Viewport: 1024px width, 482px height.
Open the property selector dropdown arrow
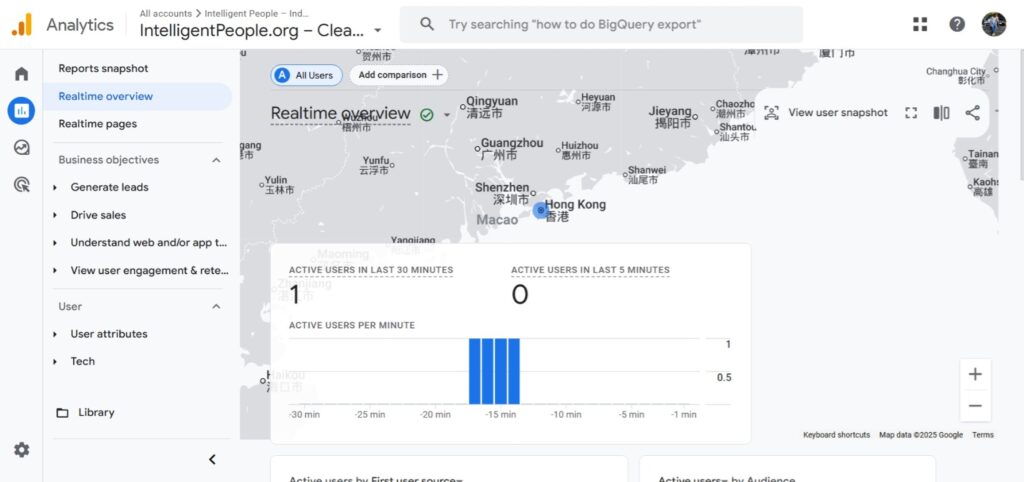click(x=377, y=31)
